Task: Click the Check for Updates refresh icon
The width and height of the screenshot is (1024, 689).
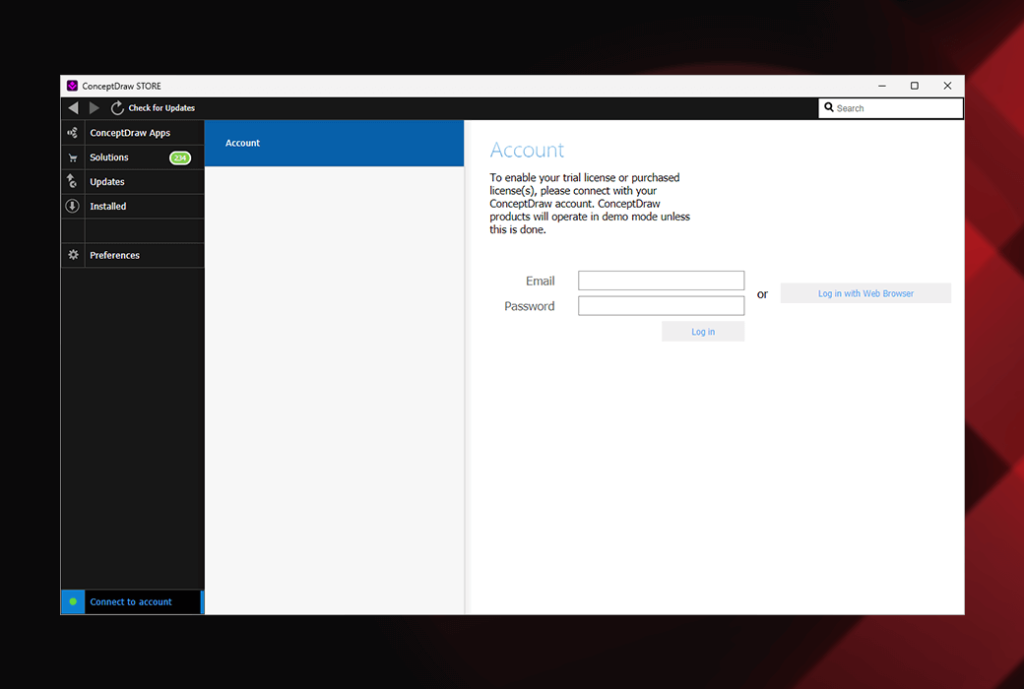Action: (x=117, y=108)
